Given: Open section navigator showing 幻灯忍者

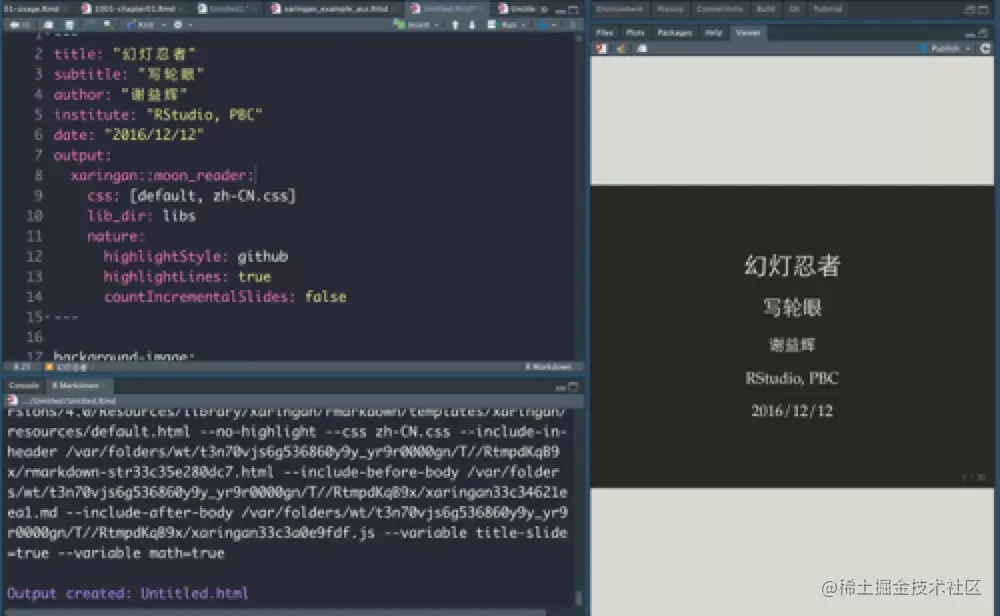Looking at the screenshot, I should point(69,367).
